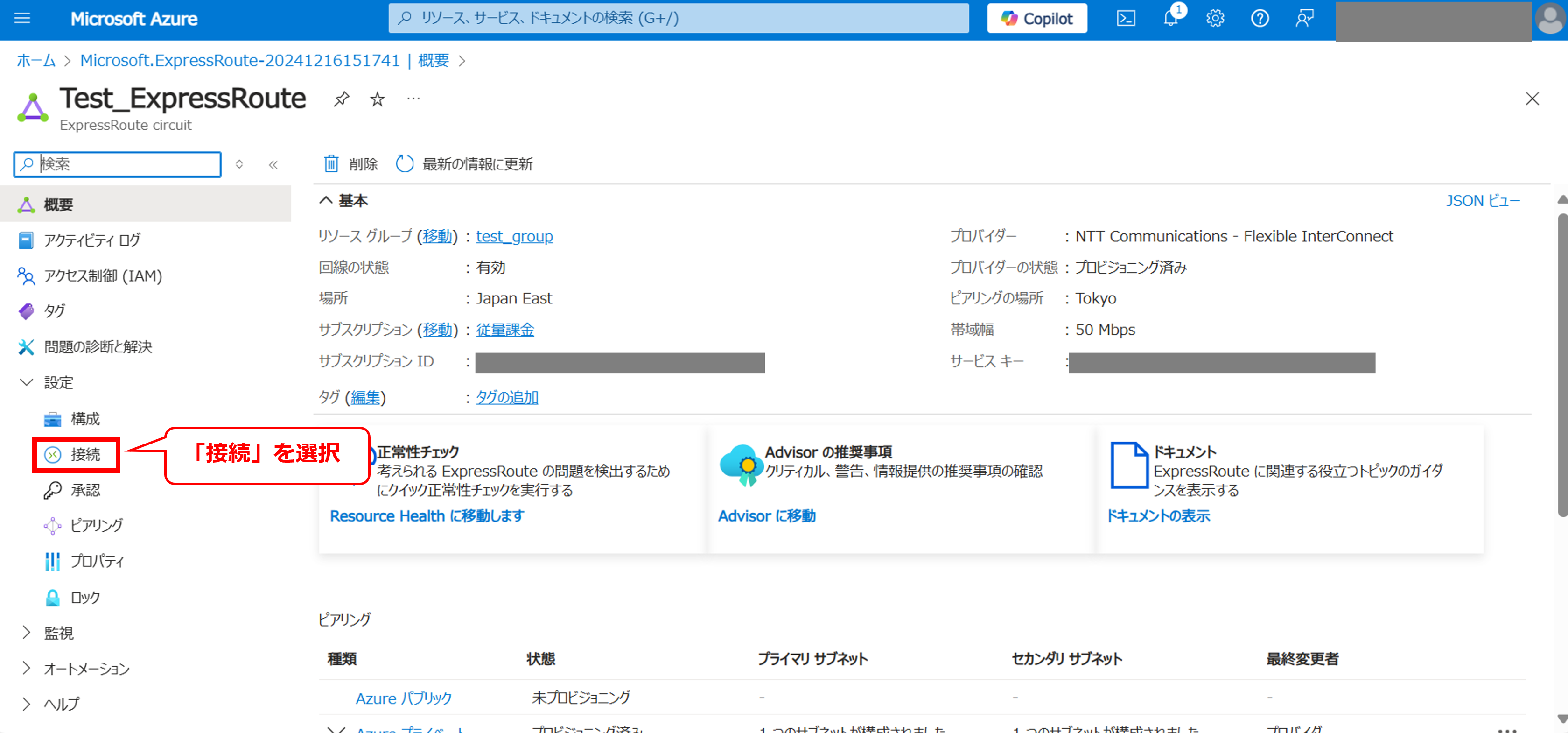This screenshot has height=733, width=1568.
Task: Click the 未プロビジョニング status cell
Action: pyautogui.click(x=581, y=698)
